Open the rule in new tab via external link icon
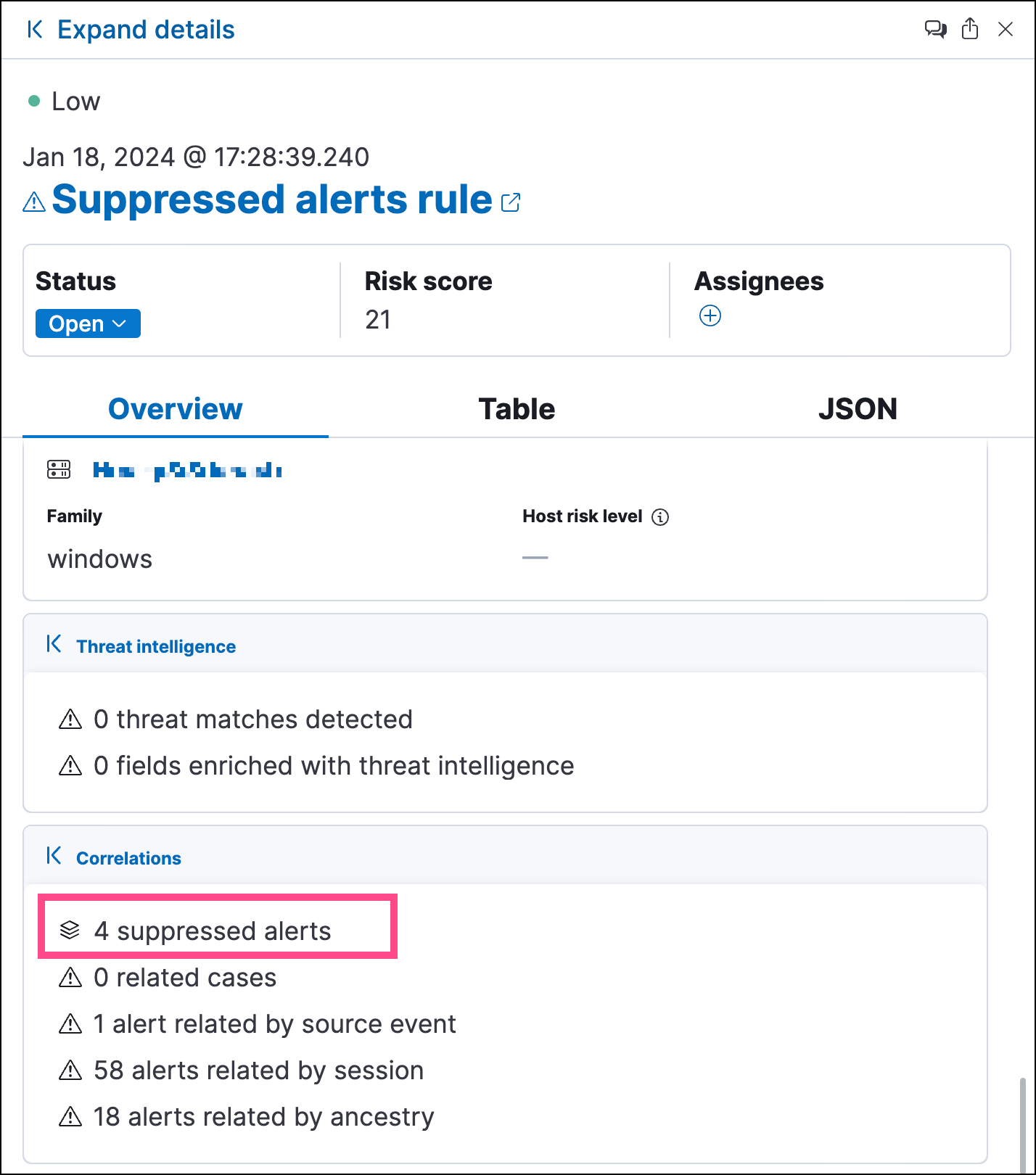Viewport: 1036px width, 1175px height. (511, 202)
